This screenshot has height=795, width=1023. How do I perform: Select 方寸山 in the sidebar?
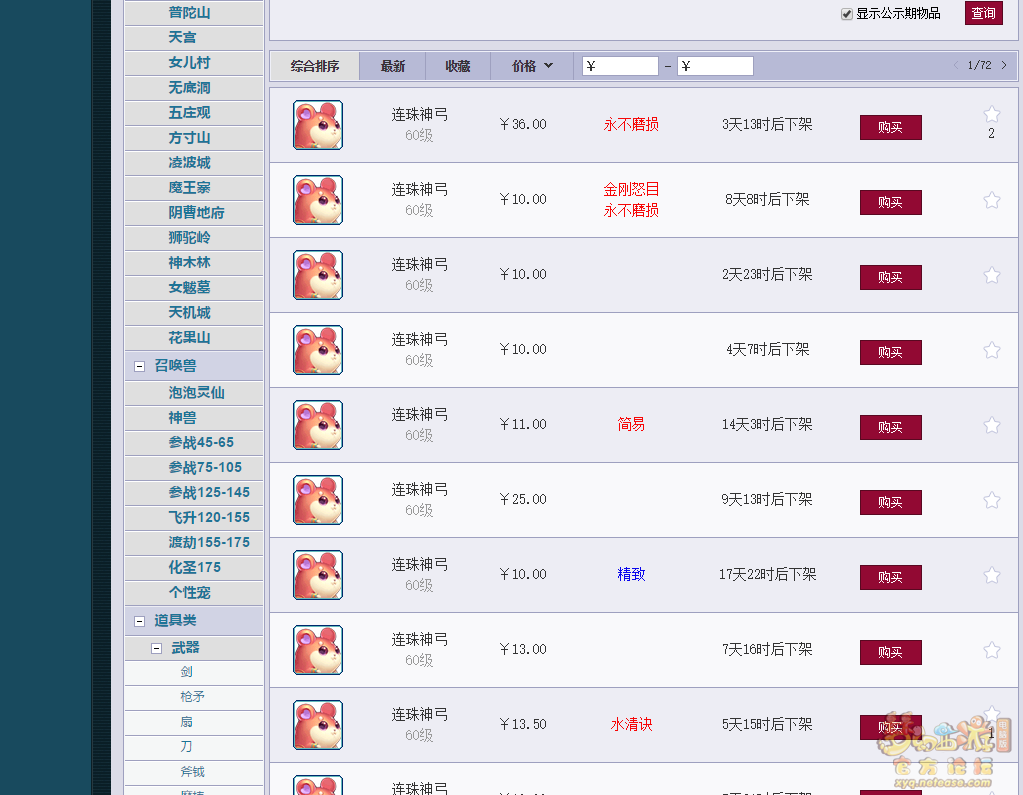tap(194, 138)
